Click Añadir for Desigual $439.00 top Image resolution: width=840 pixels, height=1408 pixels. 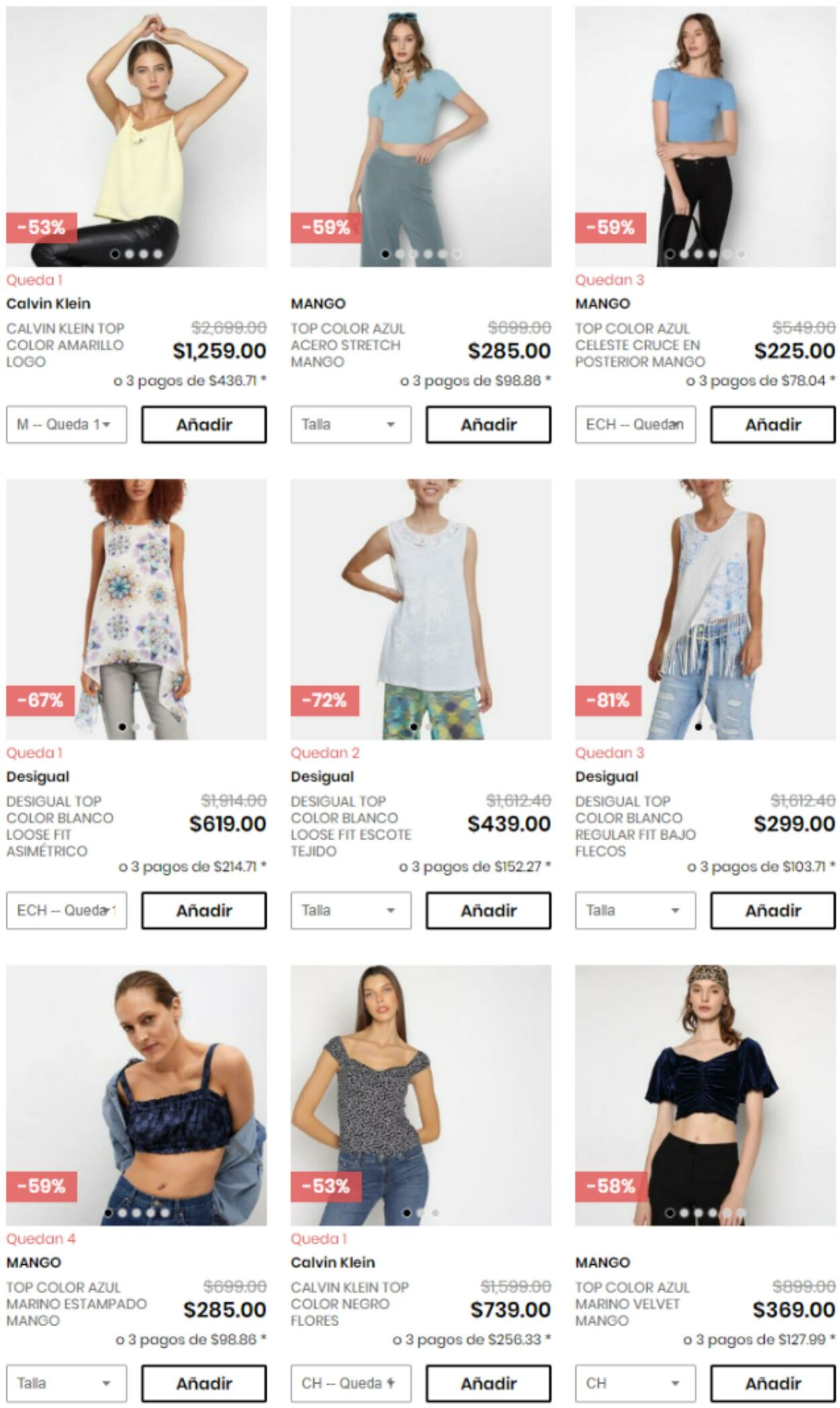[x=489, y=910]
